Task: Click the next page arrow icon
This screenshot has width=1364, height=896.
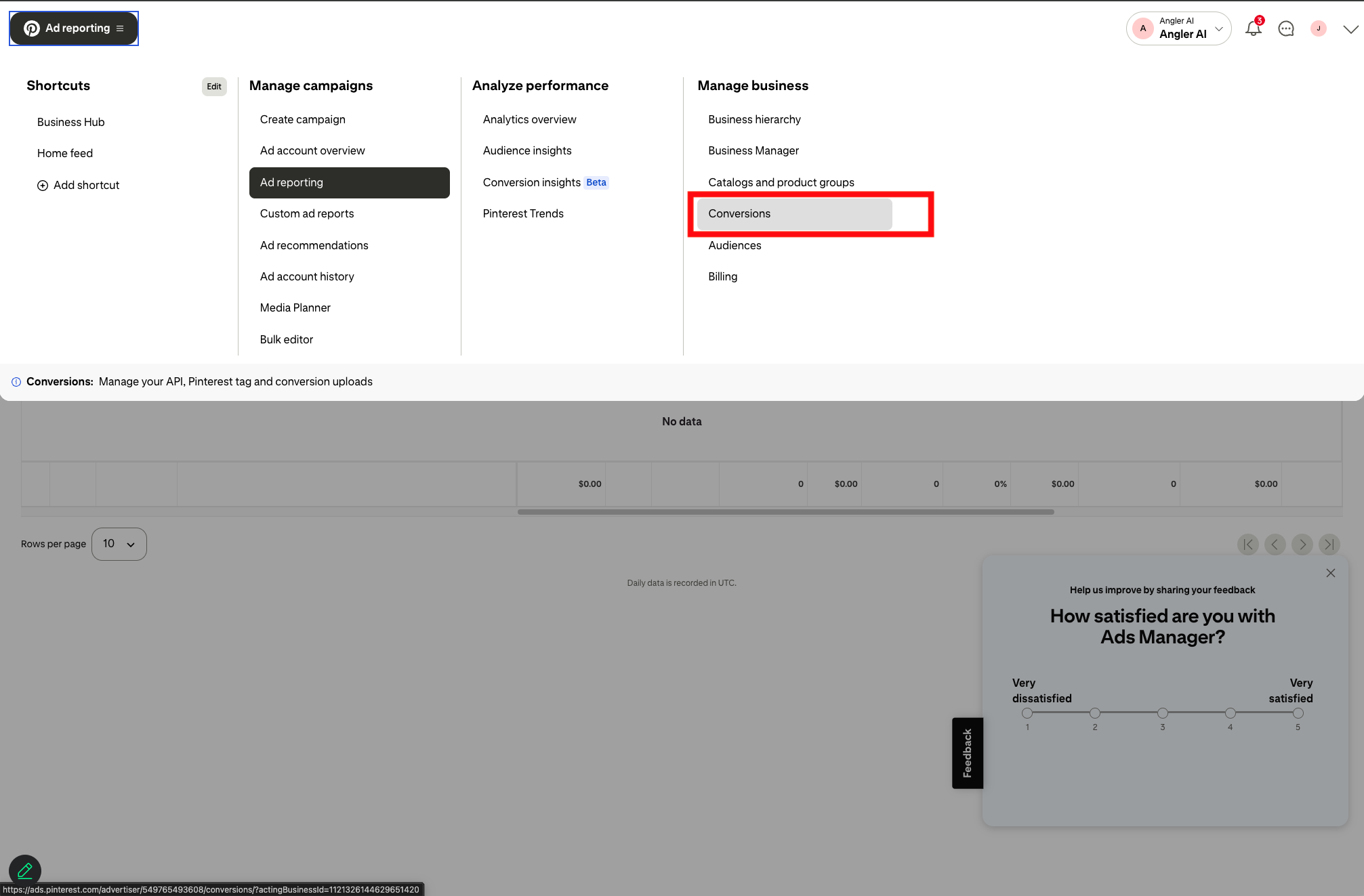Action: [x=1302, y=544]
